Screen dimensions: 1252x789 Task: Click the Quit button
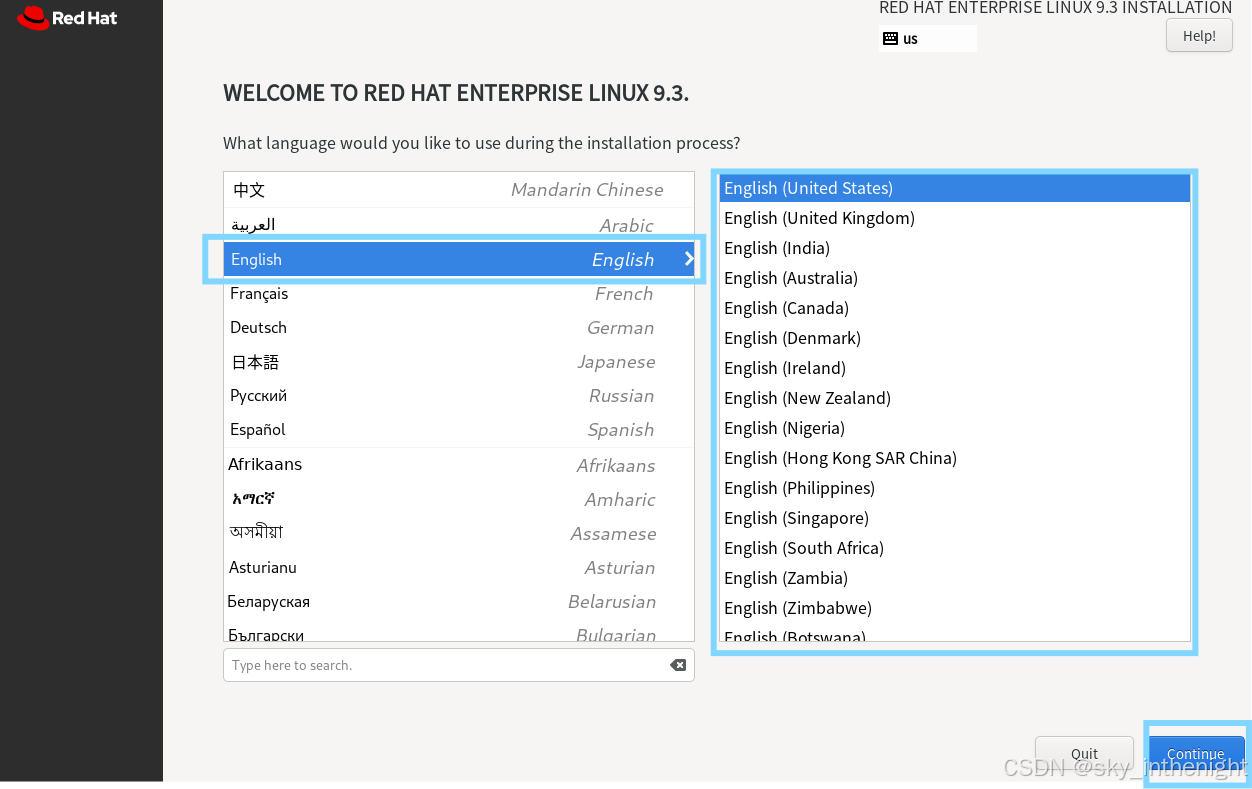1084,754
